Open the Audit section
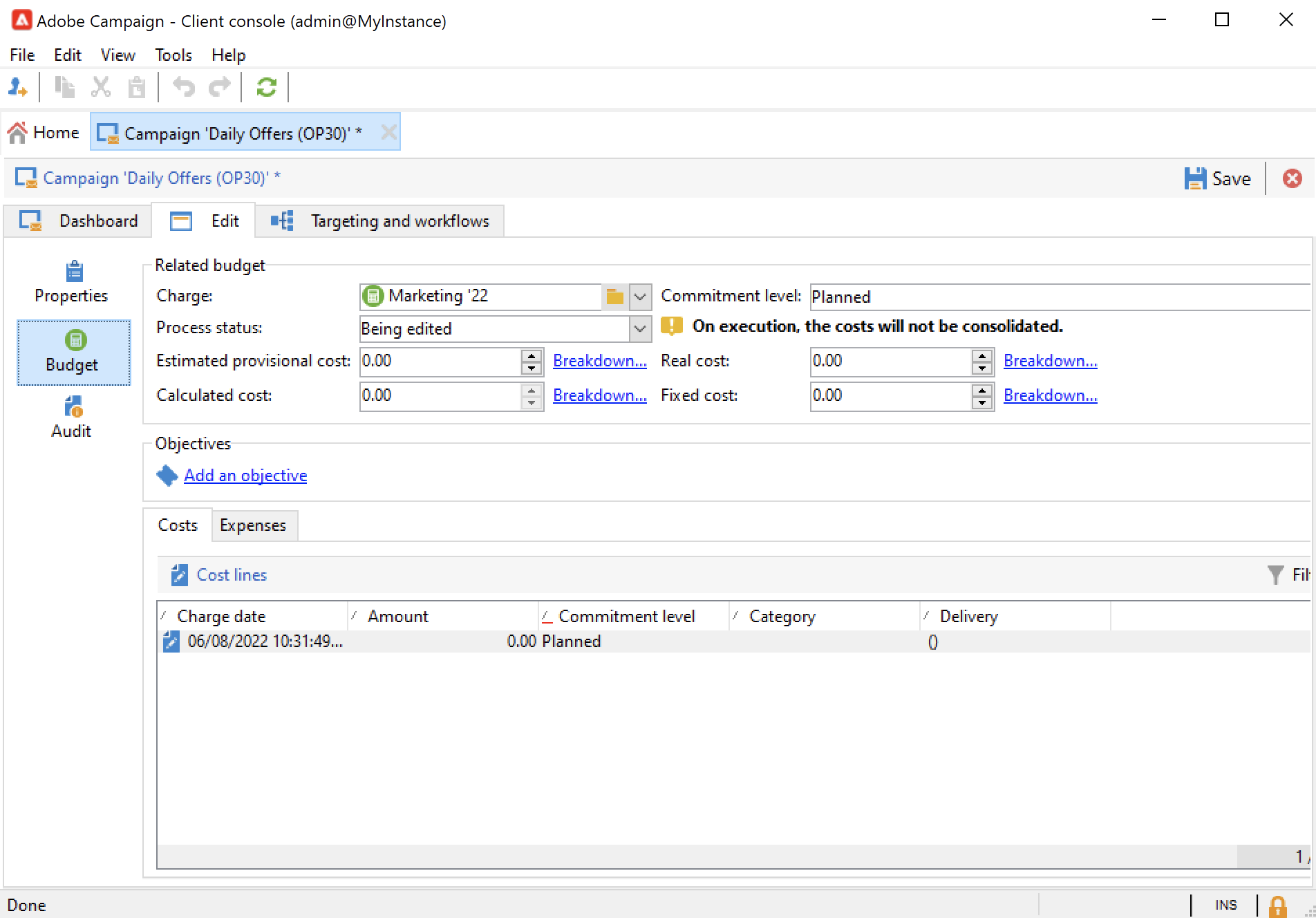 (72, 418)
